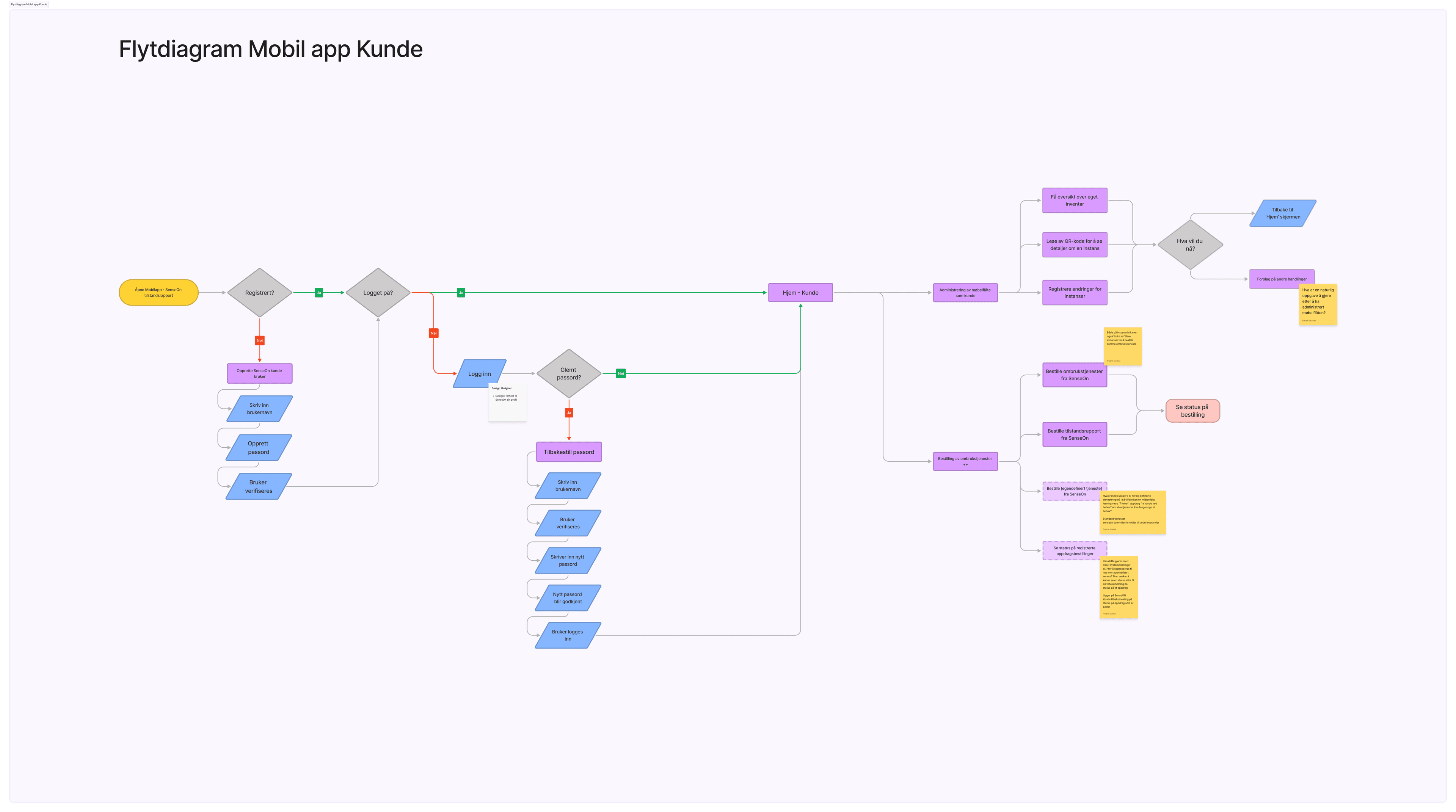This screenshot has height=812, width=1456.
Task: Select the 'Lese av QR-kode' box
Action: pos(1075,245)
